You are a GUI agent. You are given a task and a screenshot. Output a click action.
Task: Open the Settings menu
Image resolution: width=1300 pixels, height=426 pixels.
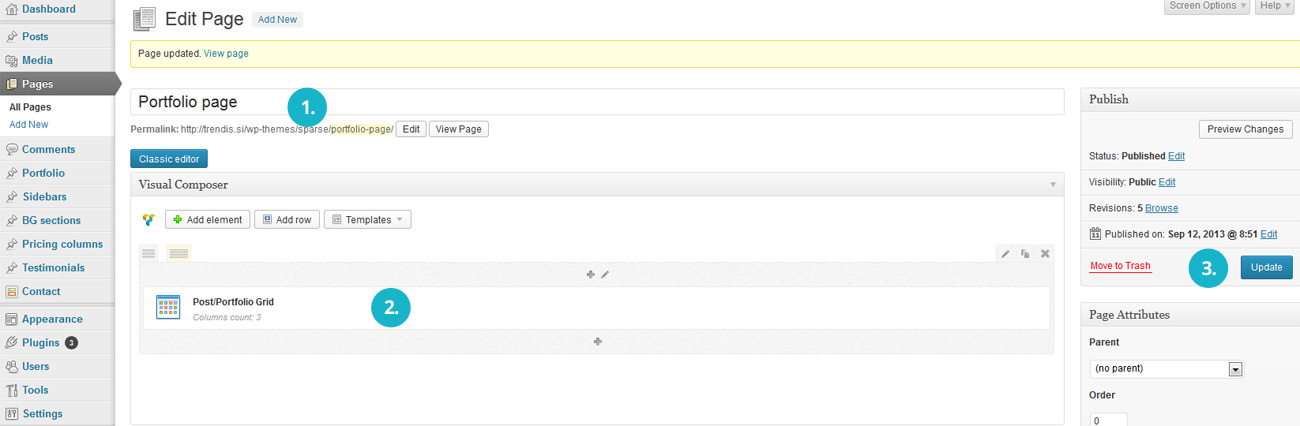[x=42, y=414]
